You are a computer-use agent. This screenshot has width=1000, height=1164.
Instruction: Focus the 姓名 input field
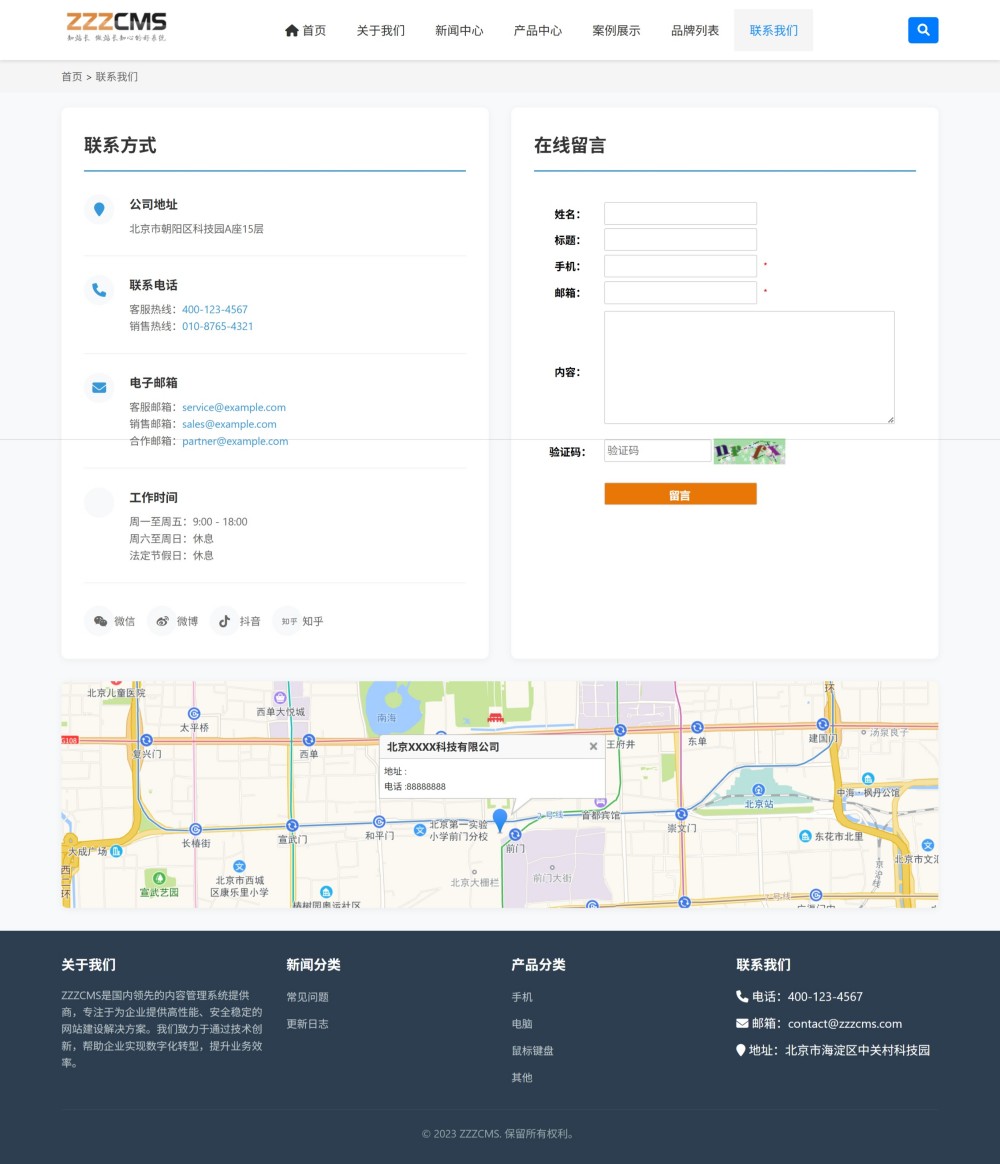pyautogui.click(x=680, y=214)
